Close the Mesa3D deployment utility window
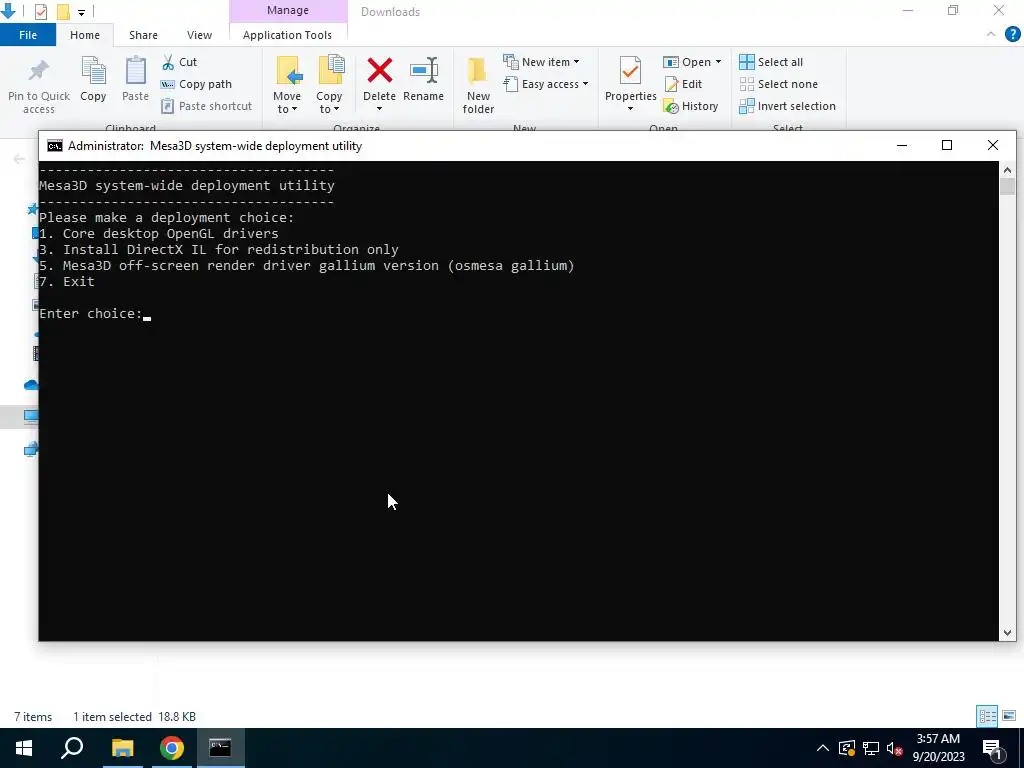 point(993,145)
